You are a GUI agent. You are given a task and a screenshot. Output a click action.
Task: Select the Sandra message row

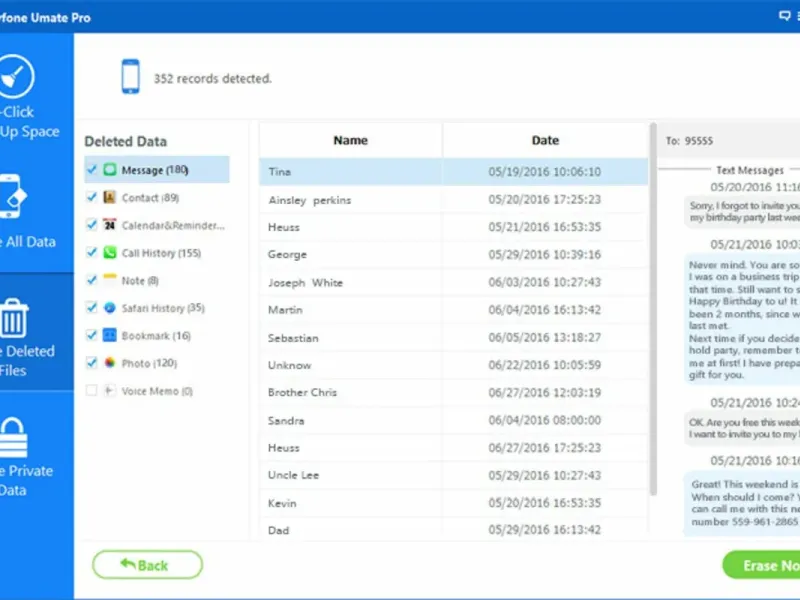coord(454,420)
